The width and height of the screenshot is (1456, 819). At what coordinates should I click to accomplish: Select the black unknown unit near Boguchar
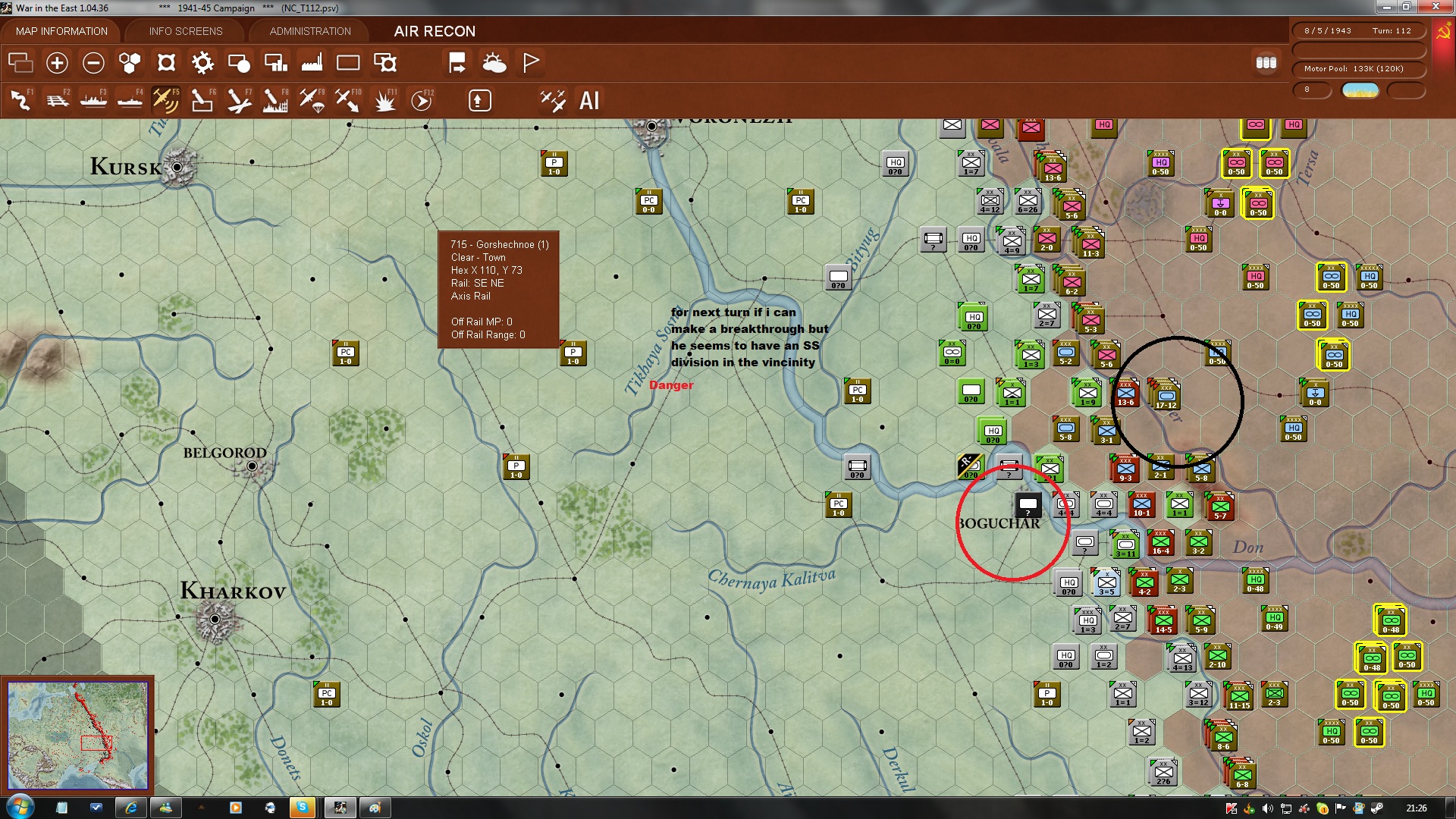[1028, 505]
